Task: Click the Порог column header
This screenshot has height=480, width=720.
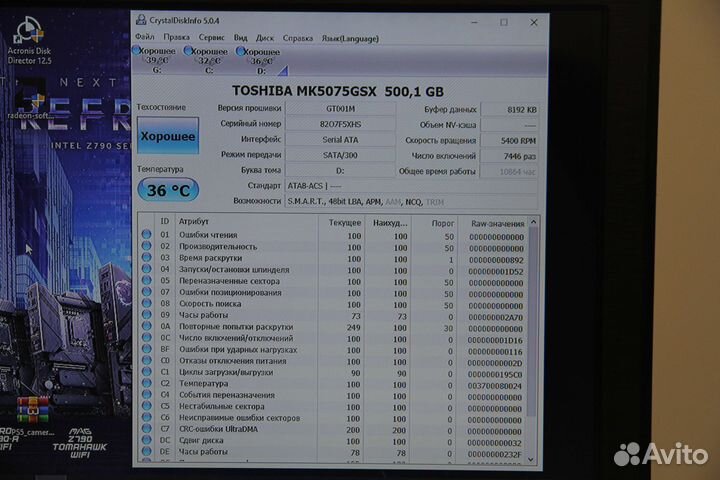Action: (x=434, y=223)
